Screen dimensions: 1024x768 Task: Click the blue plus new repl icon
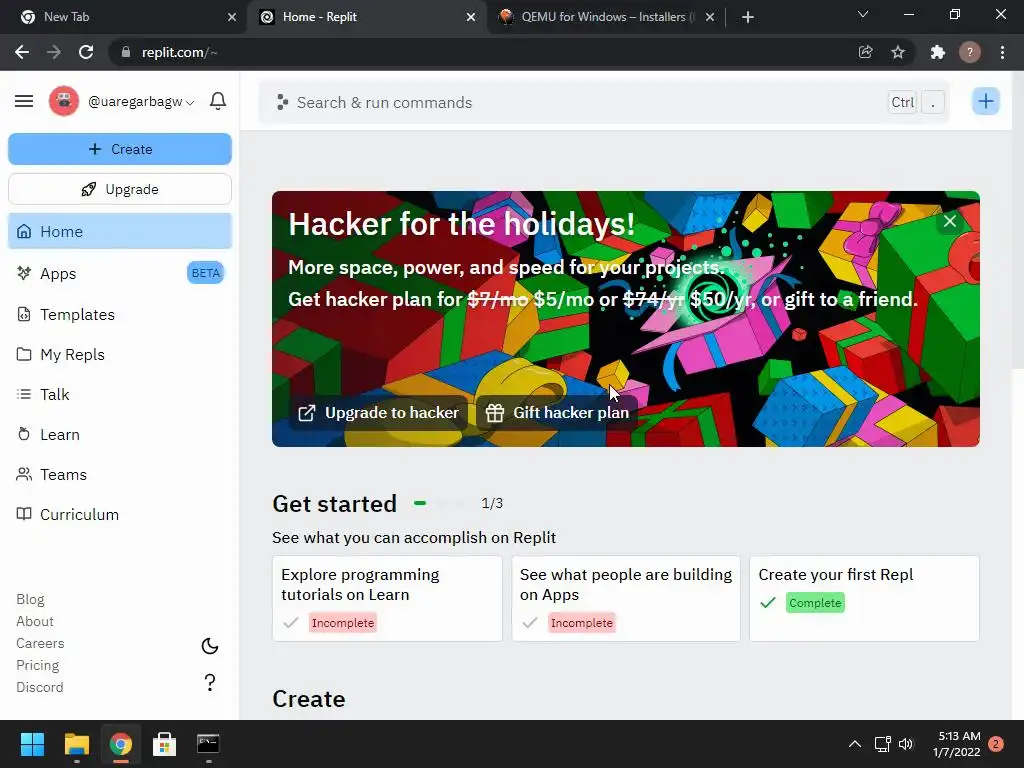point(985,101)
